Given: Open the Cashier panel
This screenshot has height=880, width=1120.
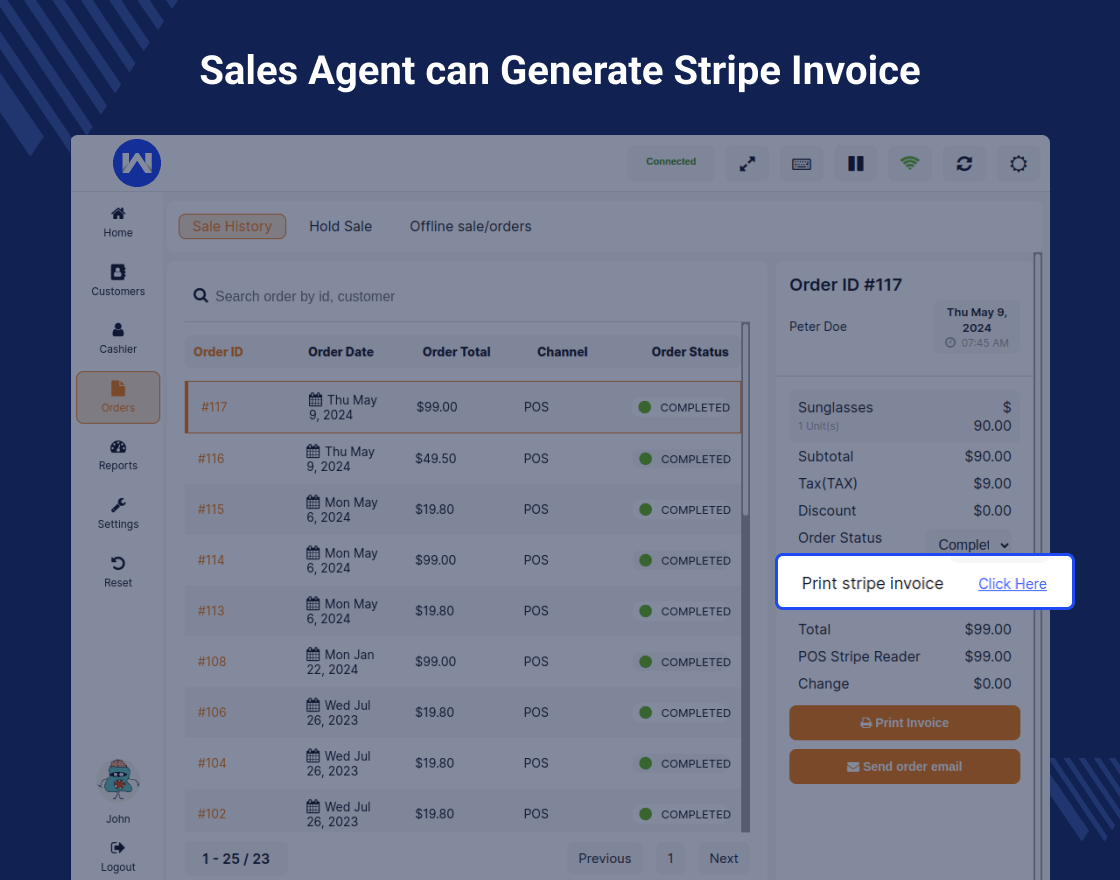Looking at the screenshot, I should tap(117, 339).
